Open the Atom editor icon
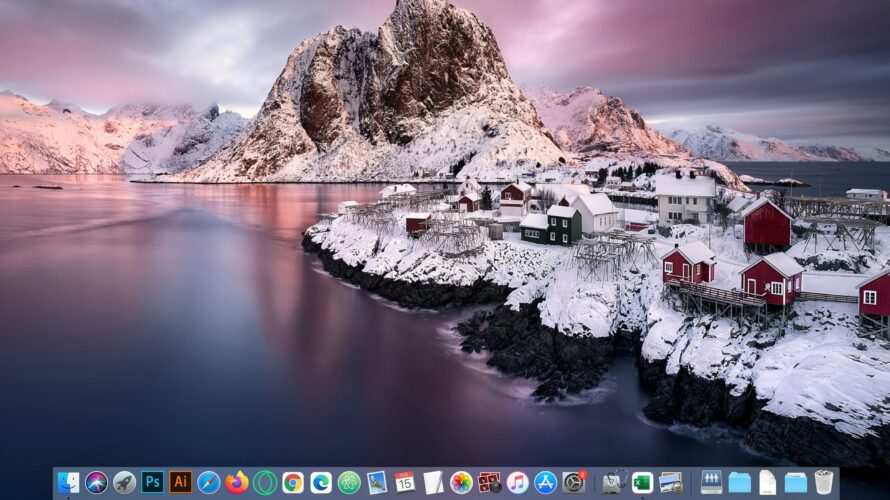This screenshot has width=890, height=500. 349,482
